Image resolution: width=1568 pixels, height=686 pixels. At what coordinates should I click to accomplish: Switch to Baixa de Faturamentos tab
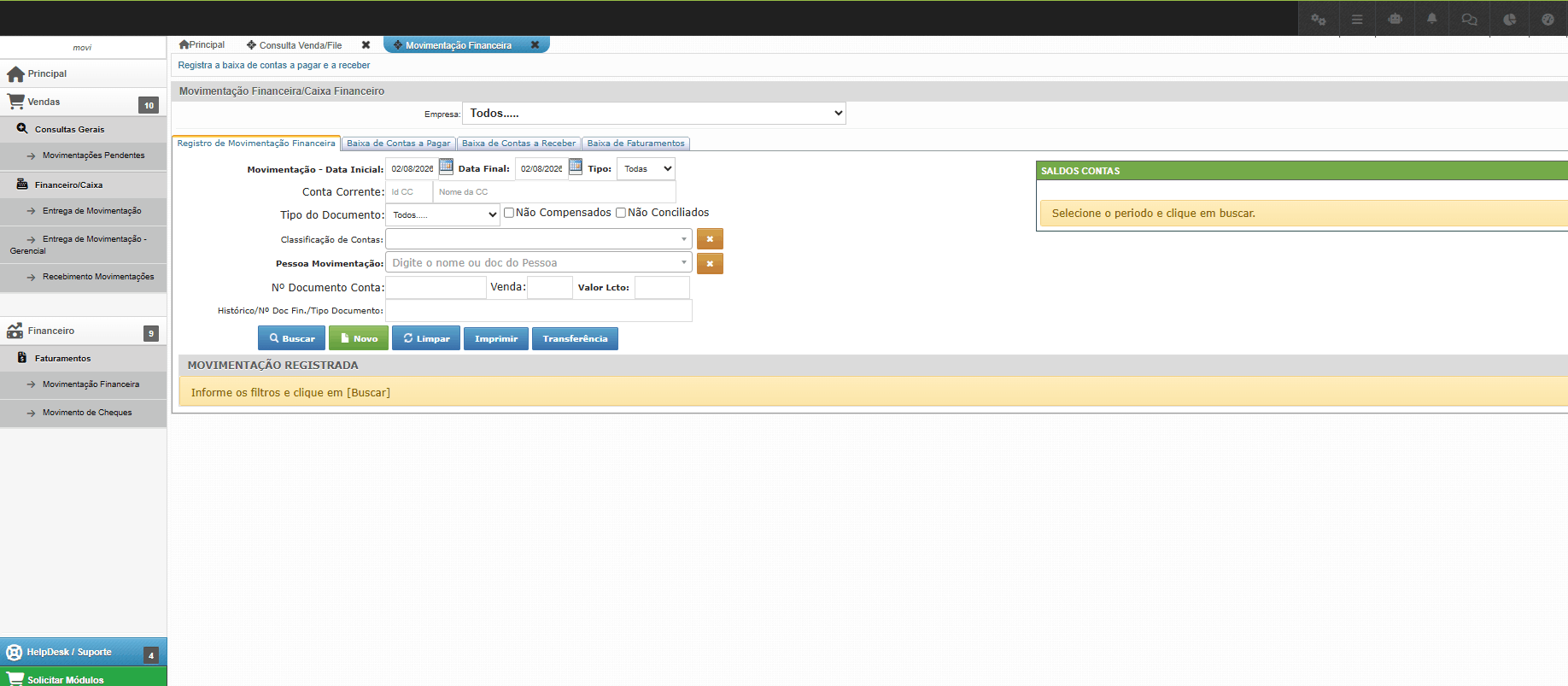point(635,144)
